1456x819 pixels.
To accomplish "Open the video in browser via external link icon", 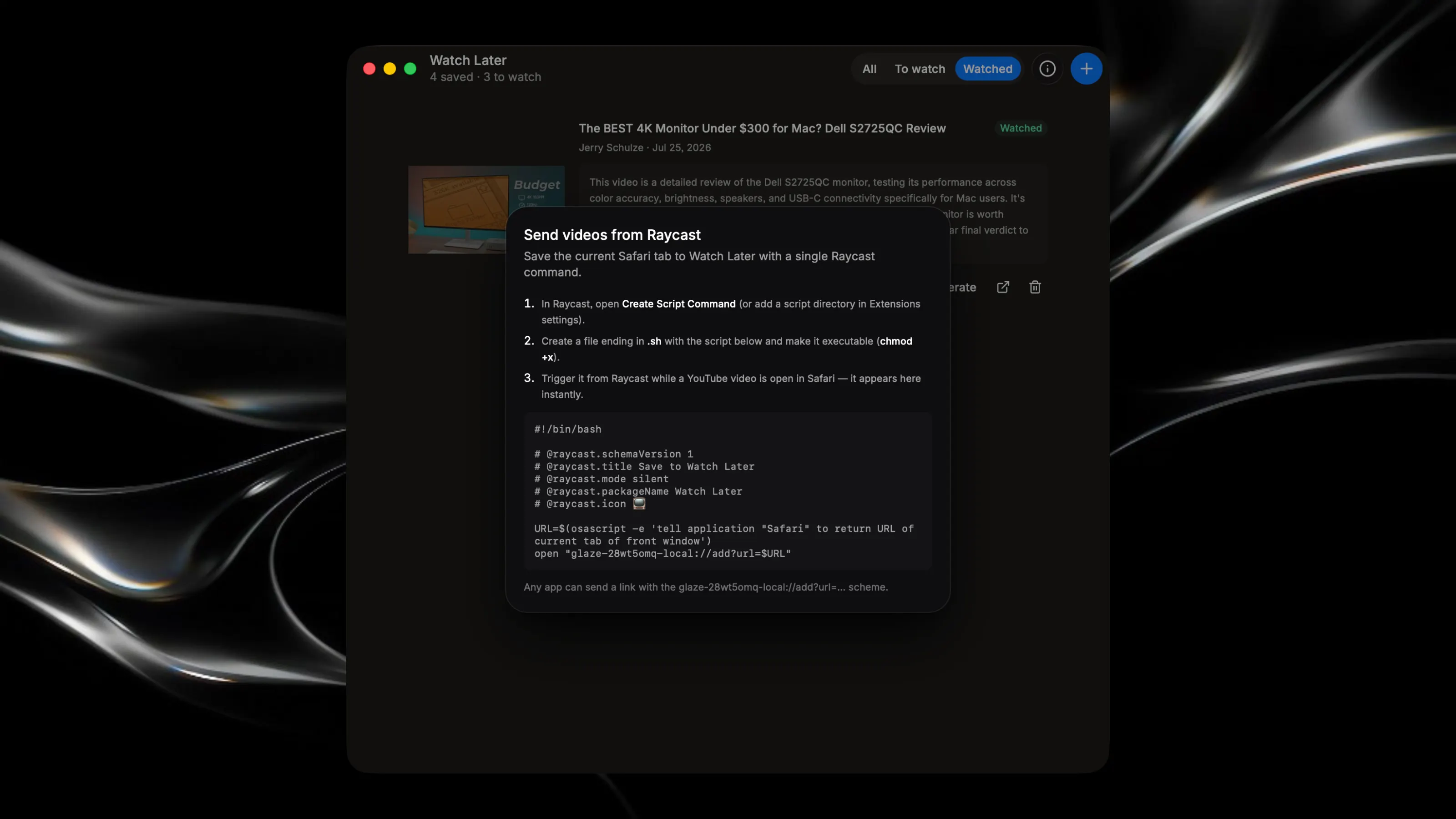I will pyautogui.click(x=1003, y=287).
